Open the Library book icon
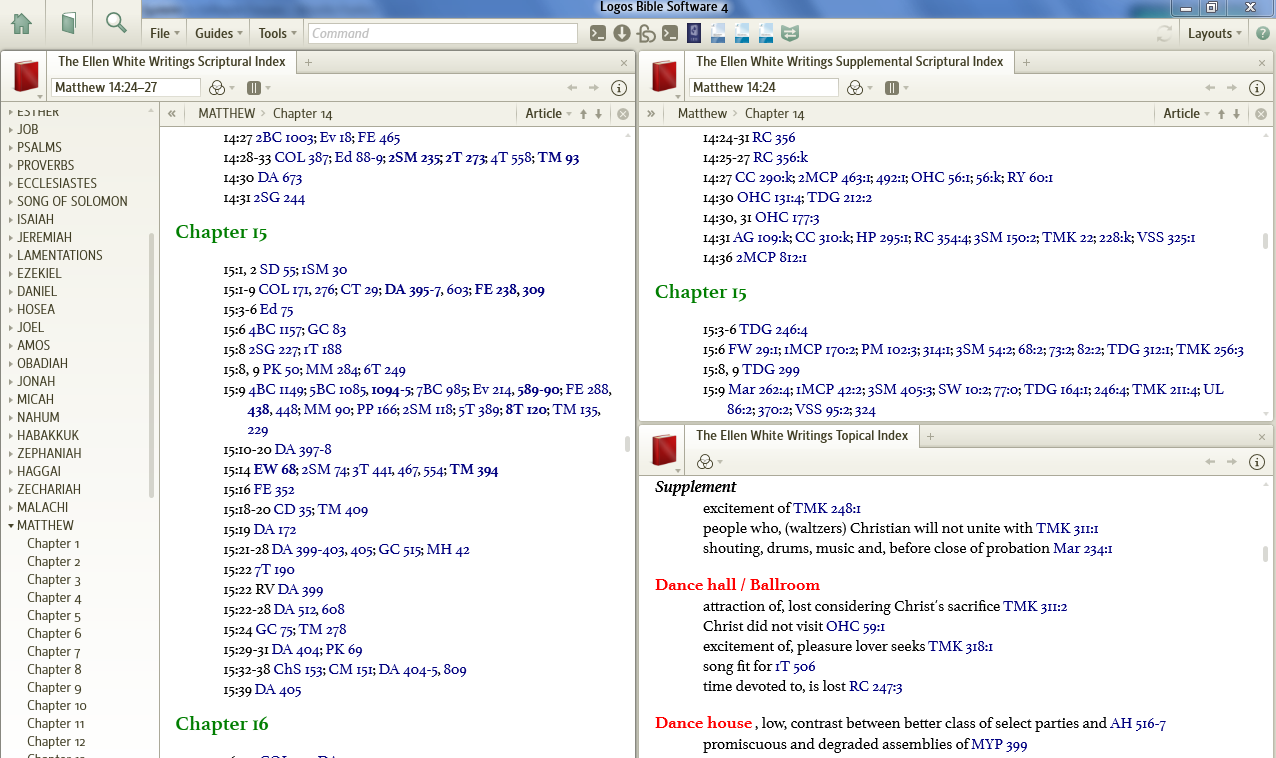 point(68,22)
